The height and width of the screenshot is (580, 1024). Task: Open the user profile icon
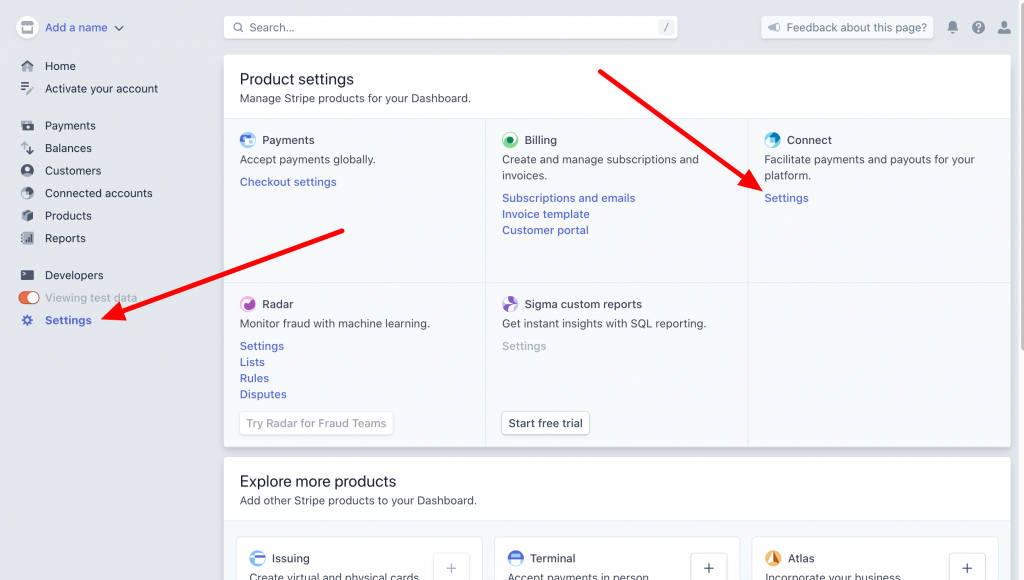[1004, 27]
